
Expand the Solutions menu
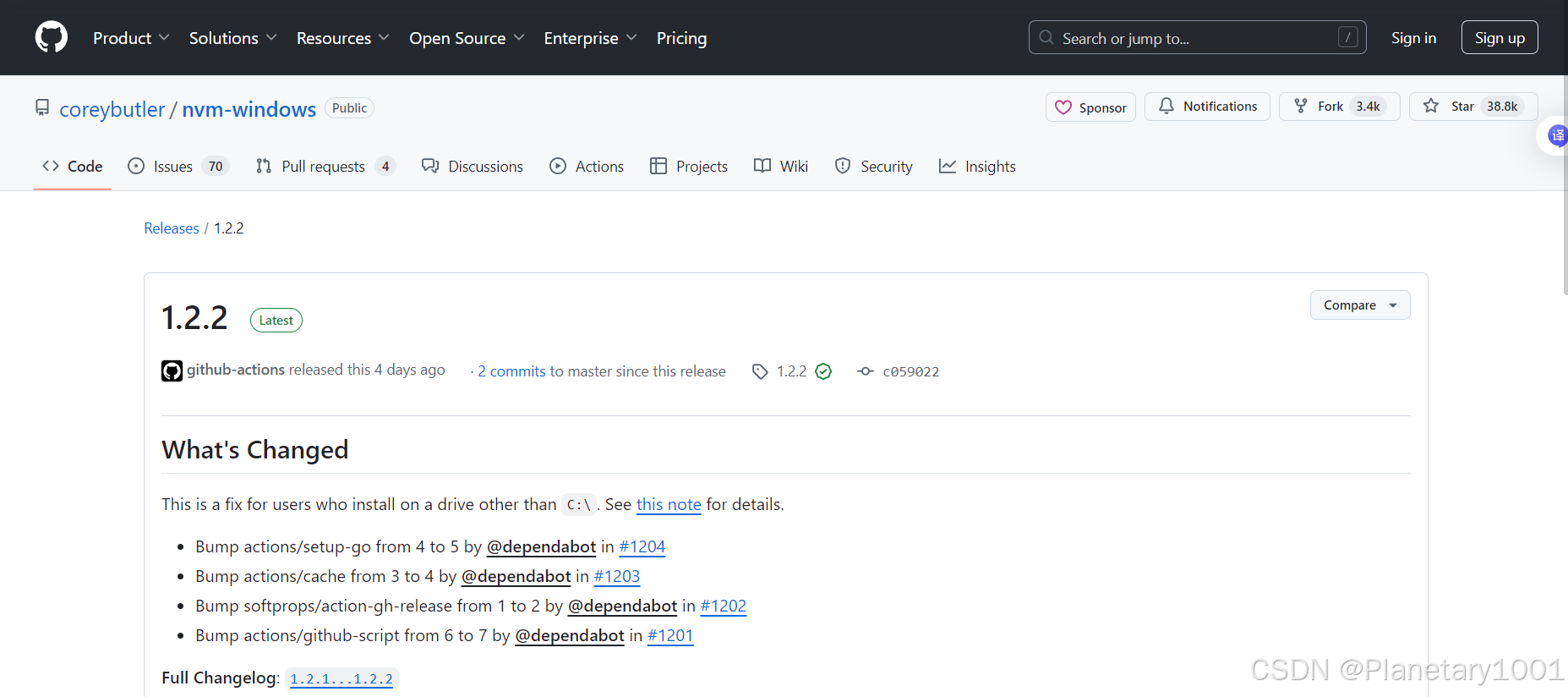point(232,38)
